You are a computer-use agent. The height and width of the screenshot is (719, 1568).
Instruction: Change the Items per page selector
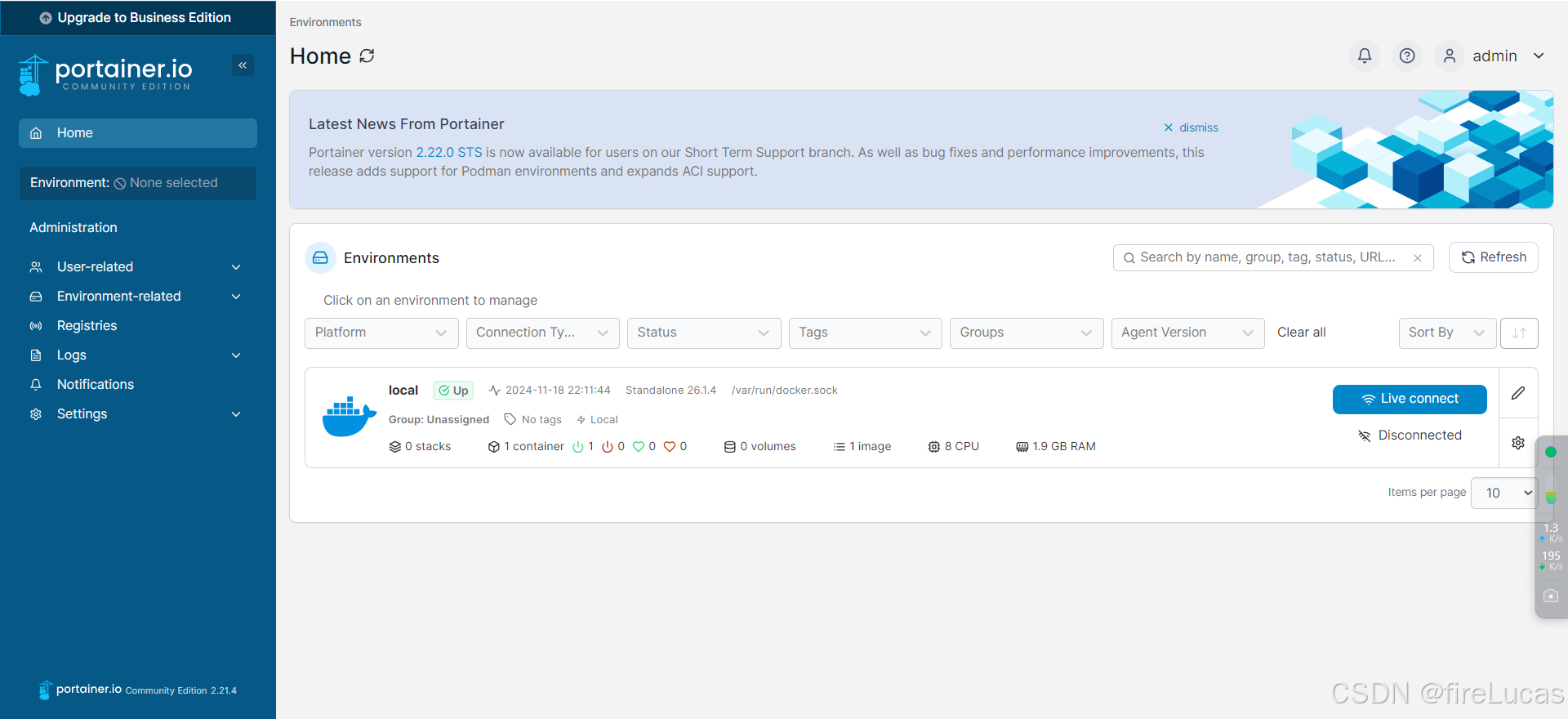tap(1504, 493)
